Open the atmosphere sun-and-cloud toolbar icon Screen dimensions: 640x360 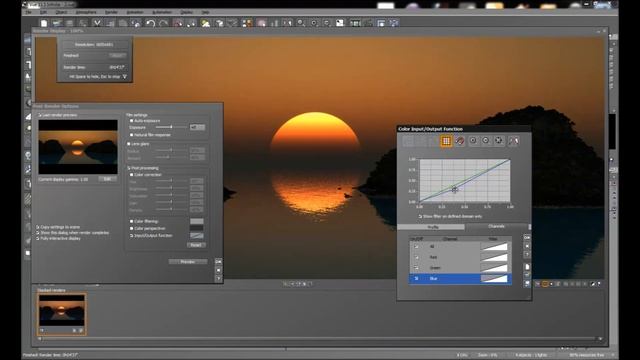(x=205, y=23)
